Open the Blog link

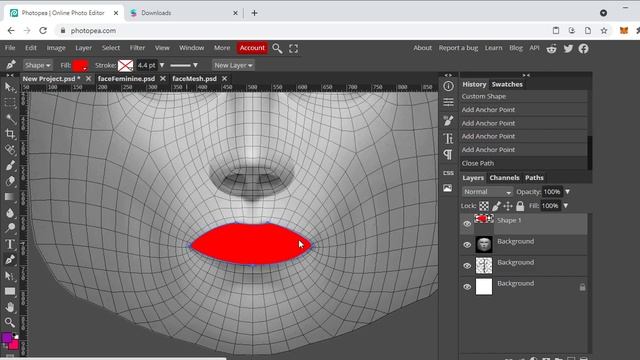coord(516,48)
